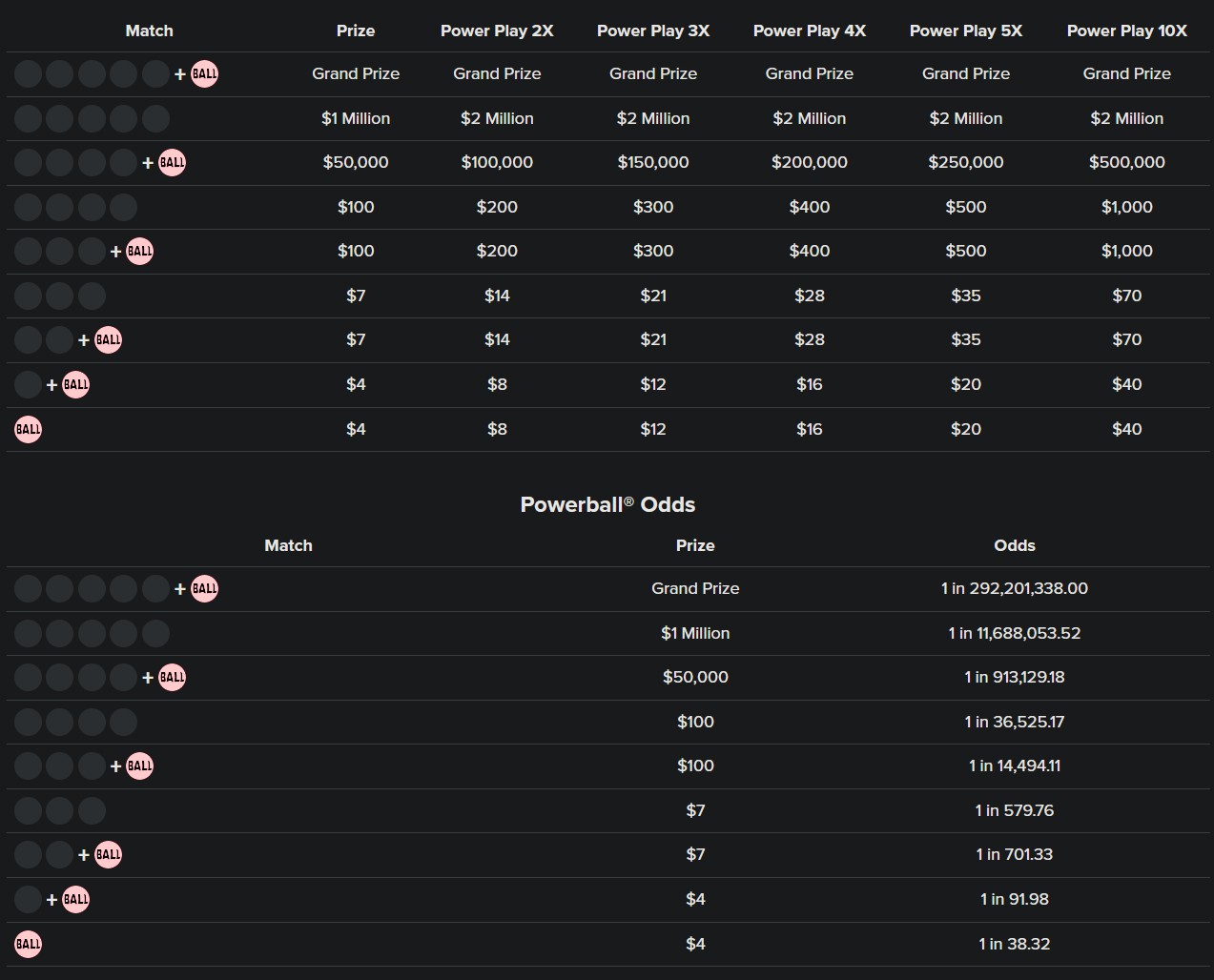Click the pink BALL icon in the Power Play Grand Prize row

click(204, 73)
